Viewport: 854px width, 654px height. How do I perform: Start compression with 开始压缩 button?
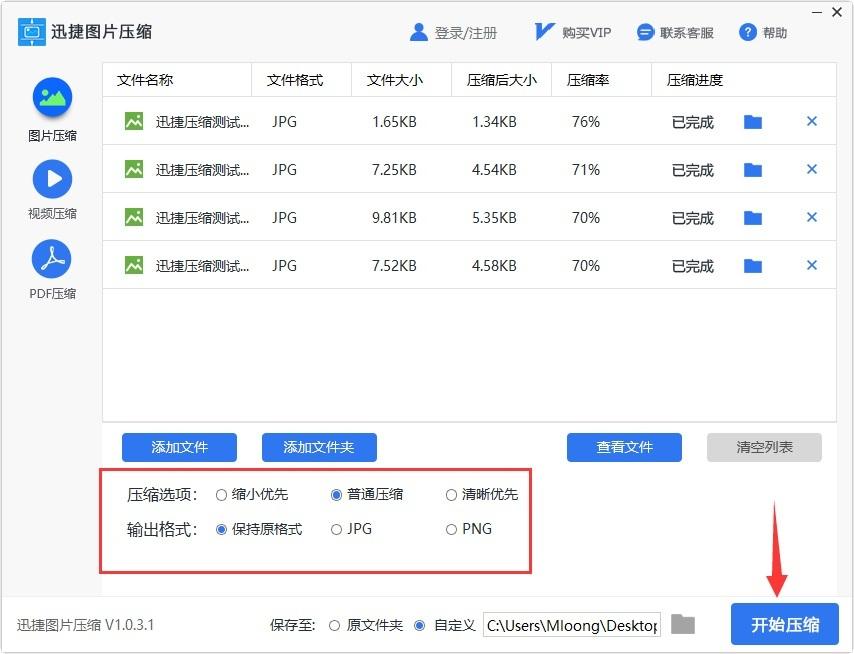tap(785, 624)
